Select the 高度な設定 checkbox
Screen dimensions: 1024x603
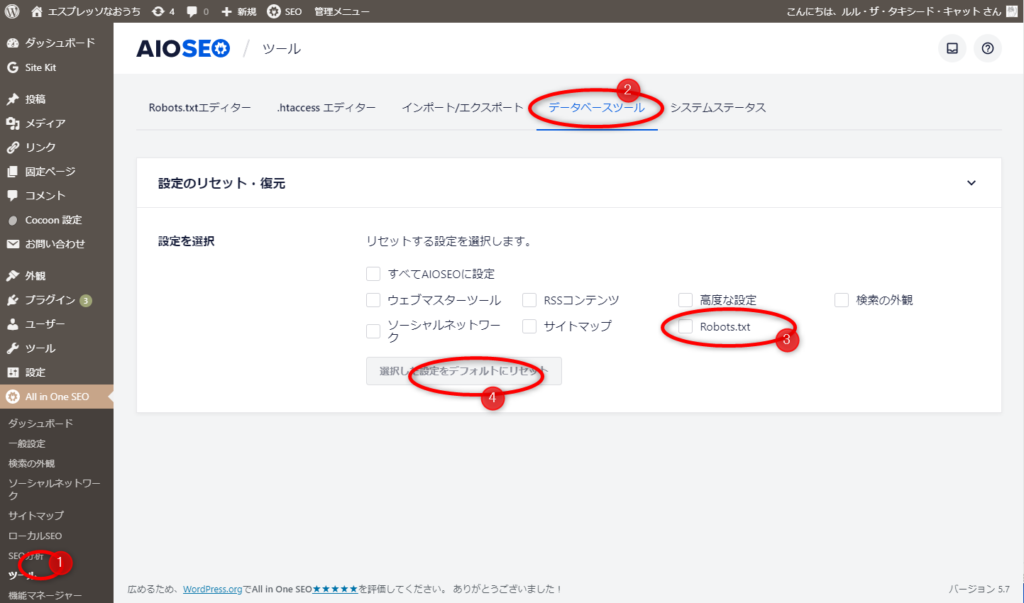pos(685,300)
